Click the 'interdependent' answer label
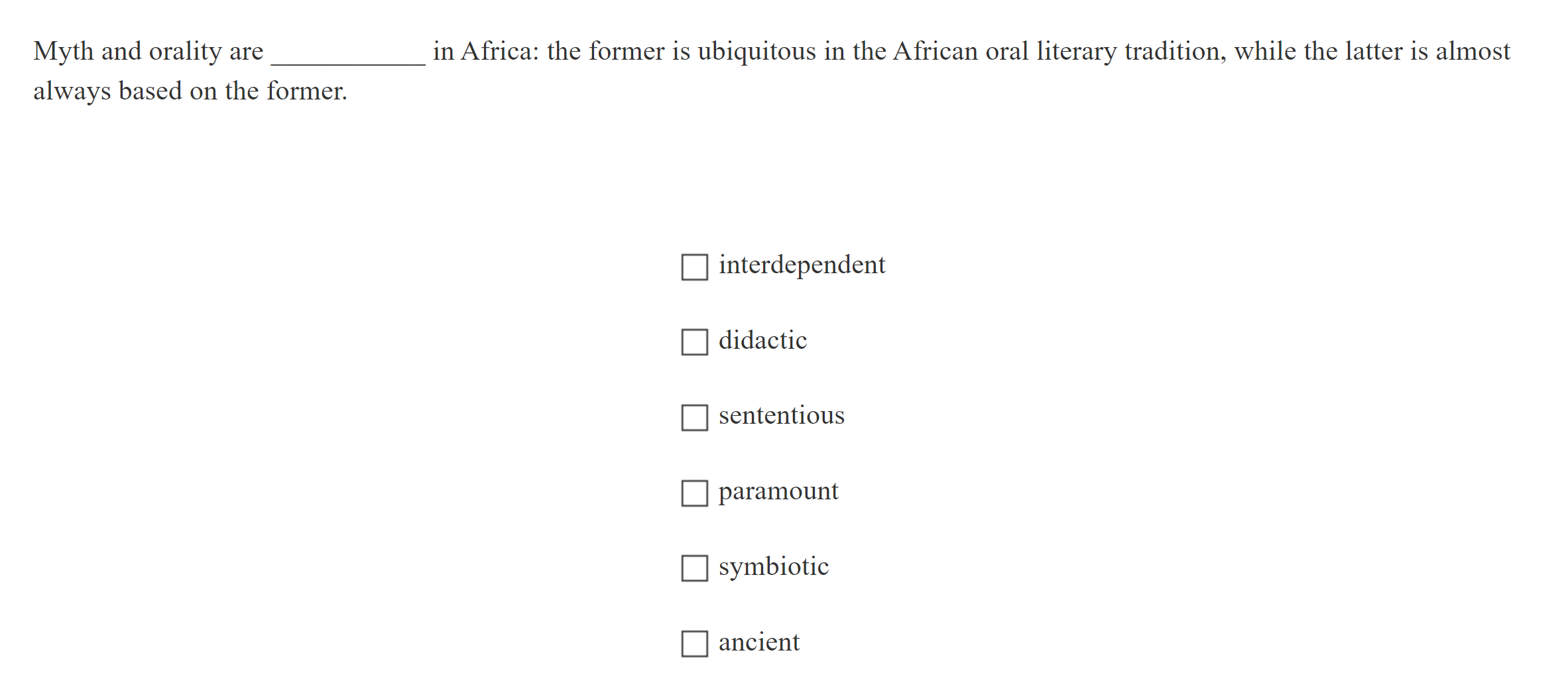 (802, 265)
